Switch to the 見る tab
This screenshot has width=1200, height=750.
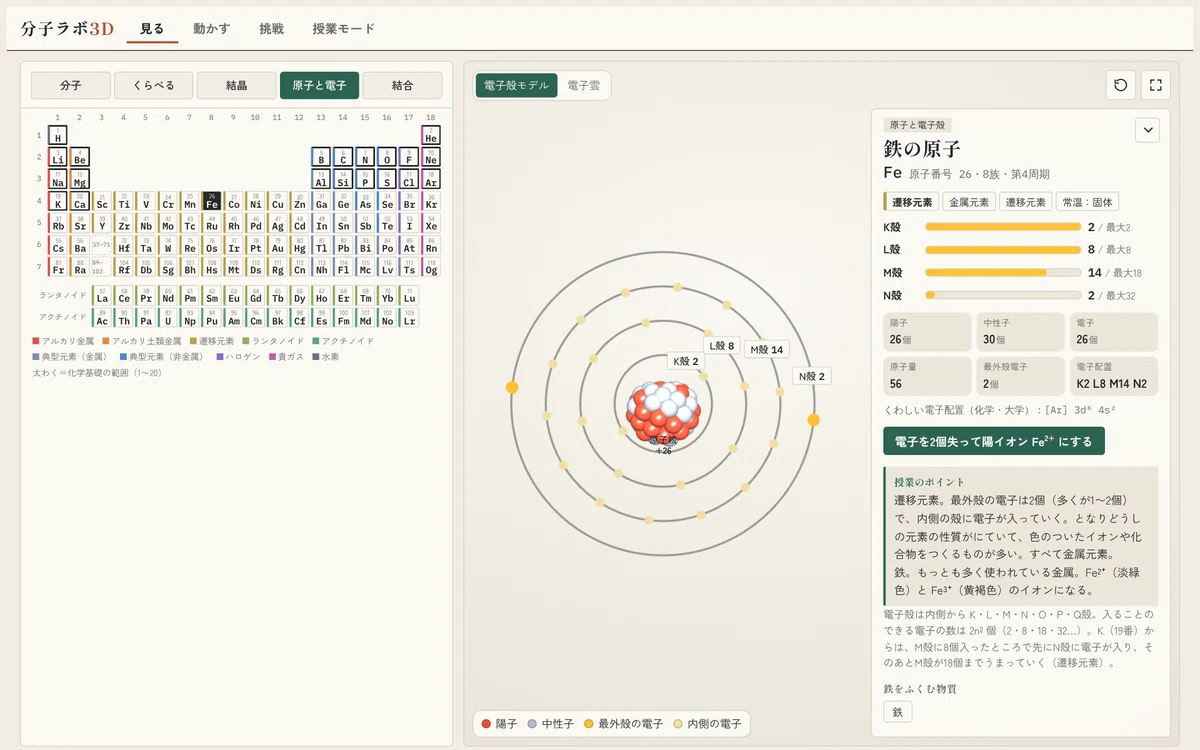click(x=152, y=29)
